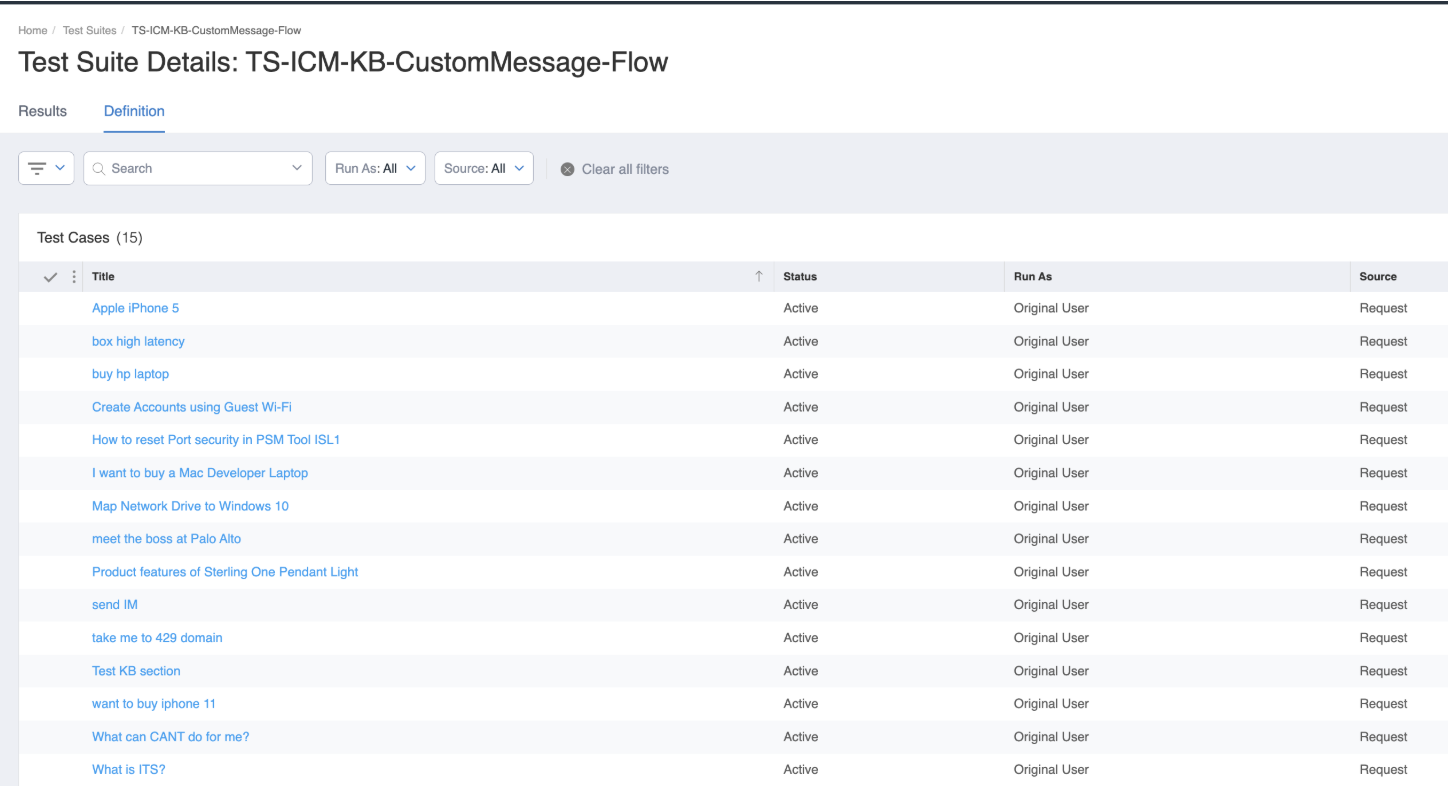Open the Test KB section test case
This screenshot has height=786, width=1448.
[136, 671]
